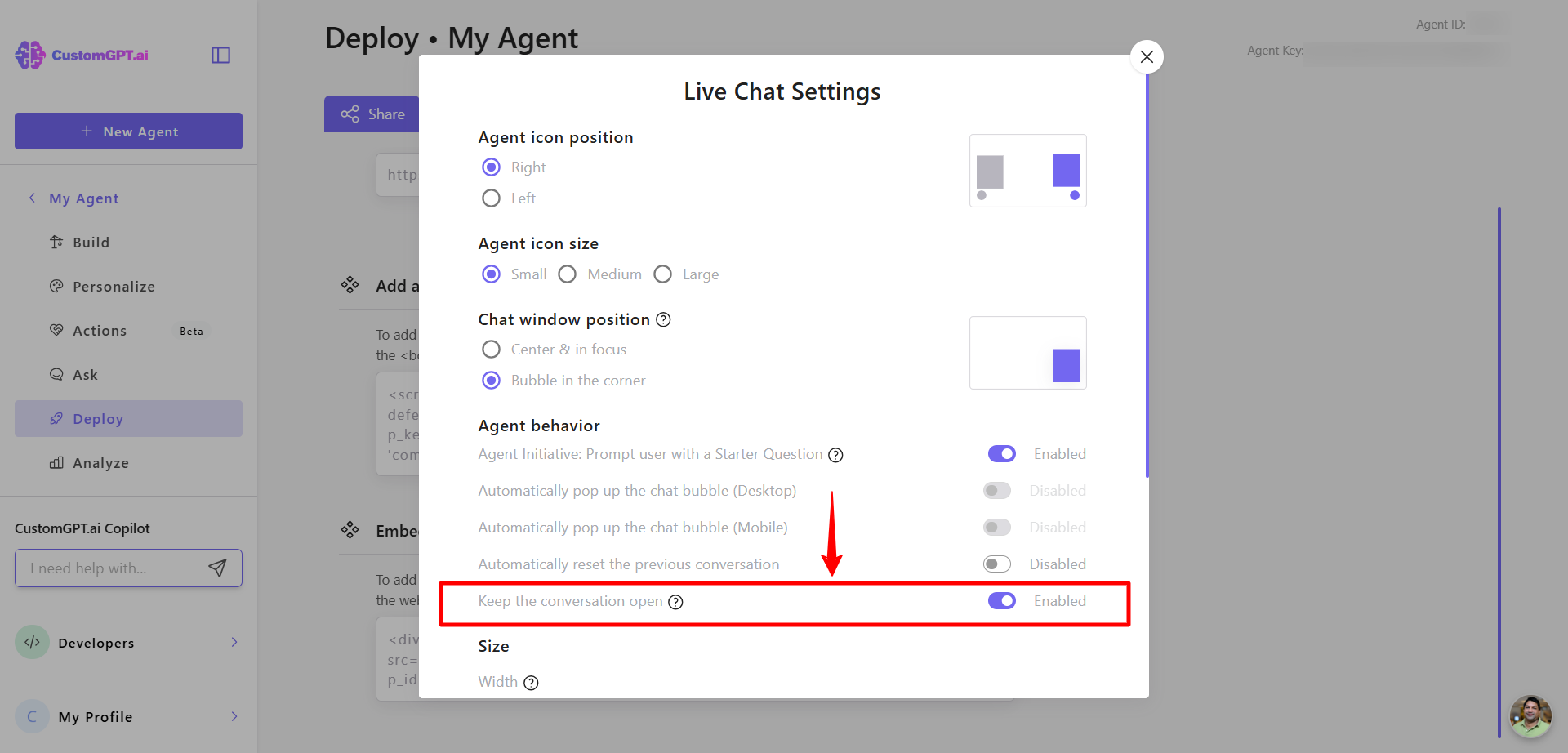The height and width of the screenshot is (753, 1568).
Task: Click the help icon beside Chat window position
Action: coord(663,319)
